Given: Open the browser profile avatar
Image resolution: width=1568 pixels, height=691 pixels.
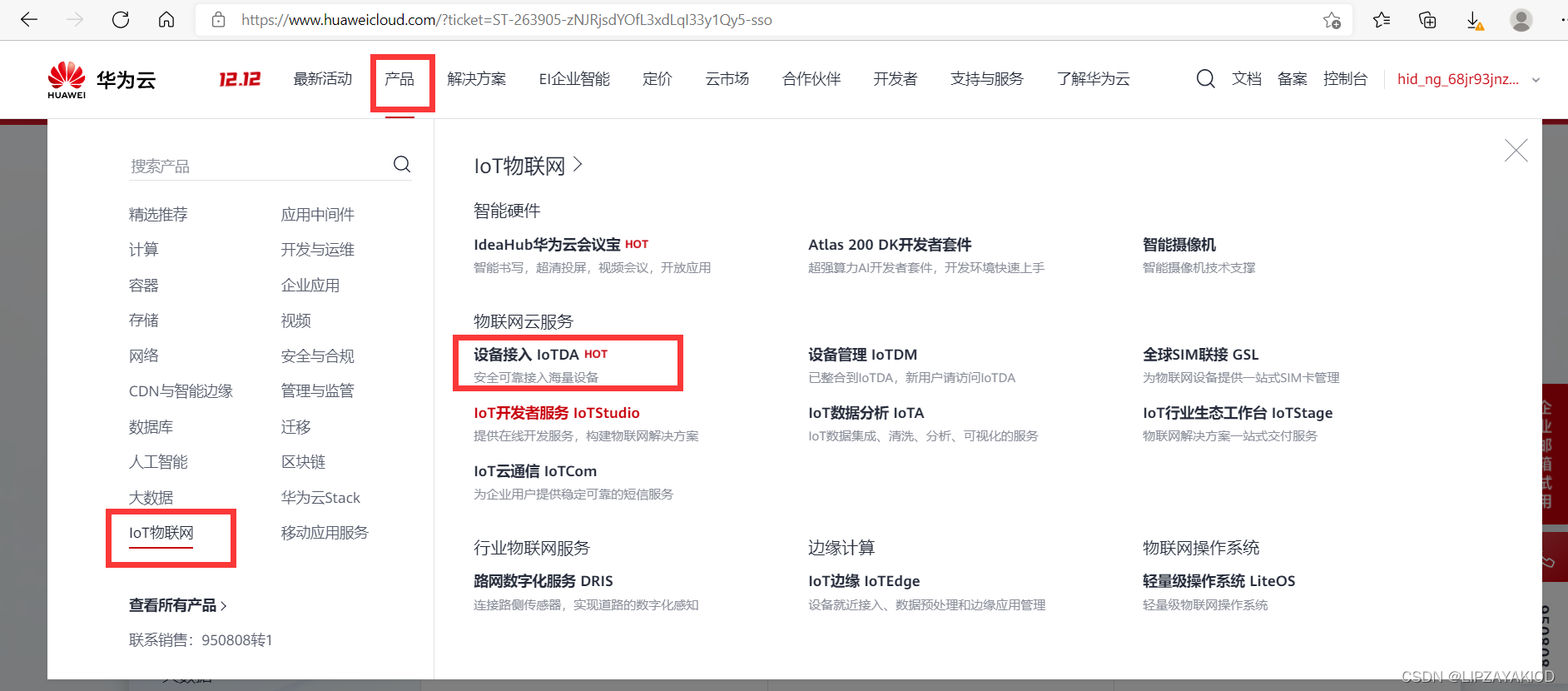Looking at the screenshot, I should [1521, 20].
